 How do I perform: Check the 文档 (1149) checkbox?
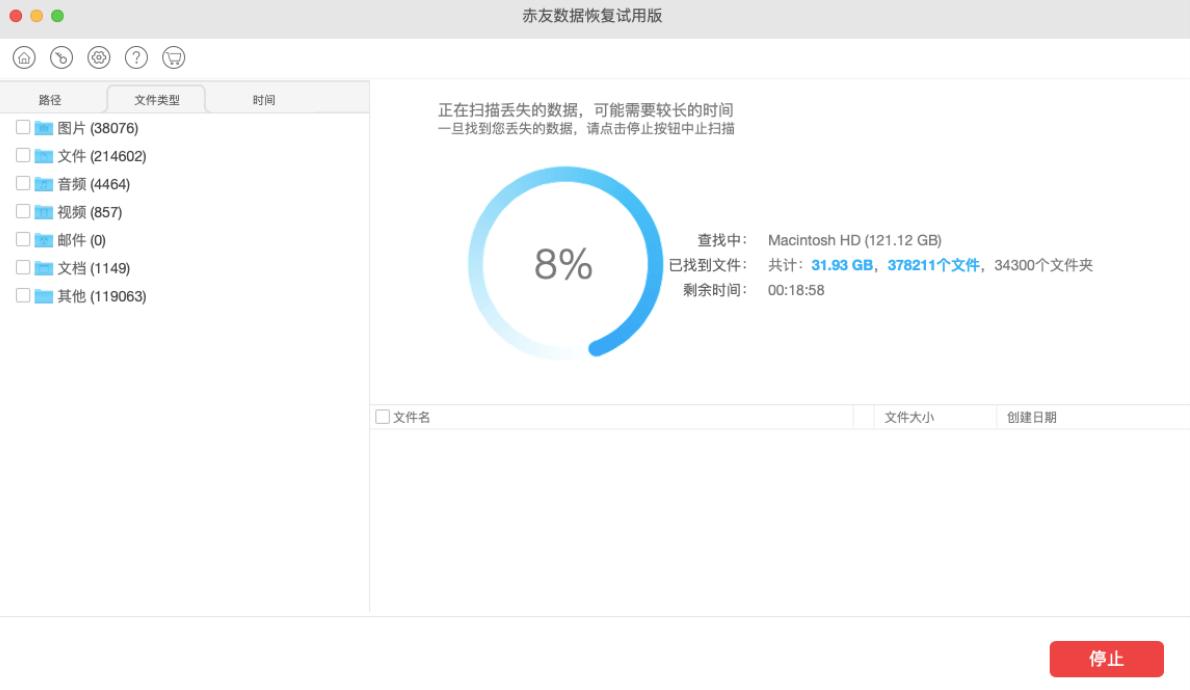[23, 268]
